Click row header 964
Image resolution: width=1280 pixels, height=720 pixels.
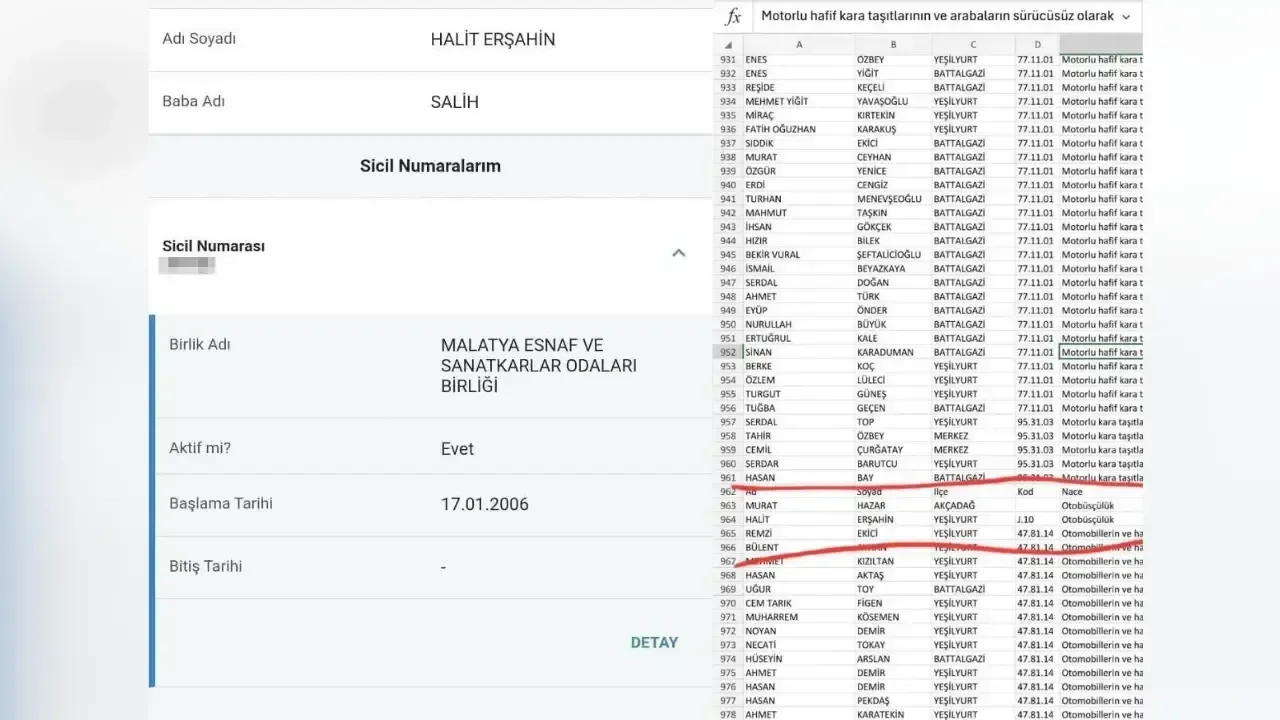pos(727,520)
